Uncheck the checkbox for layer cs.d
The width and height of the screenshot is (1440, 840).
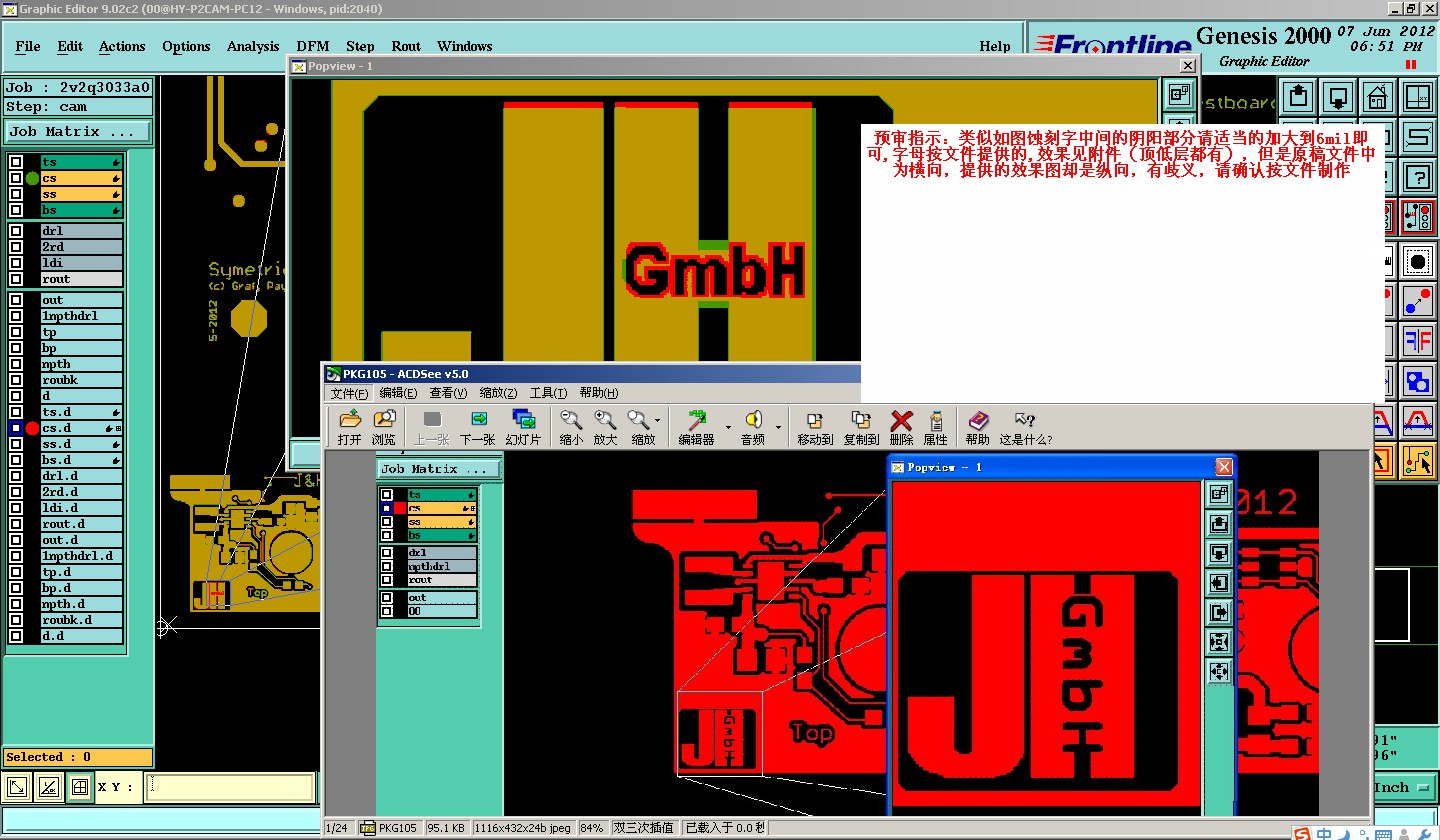click(16, 428)
